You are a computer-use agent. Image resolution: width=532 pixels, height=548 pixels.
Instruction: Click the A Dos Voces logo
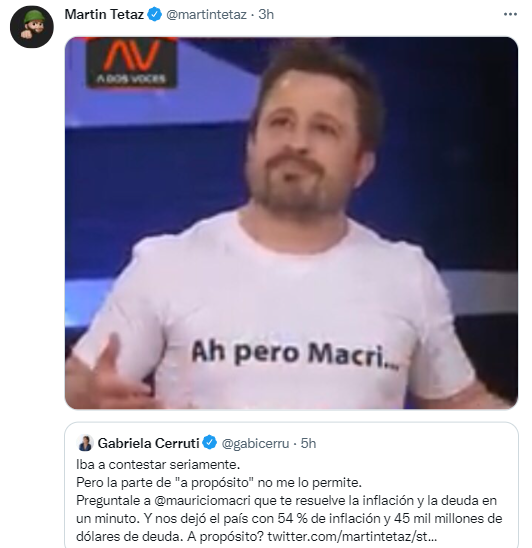131,62
